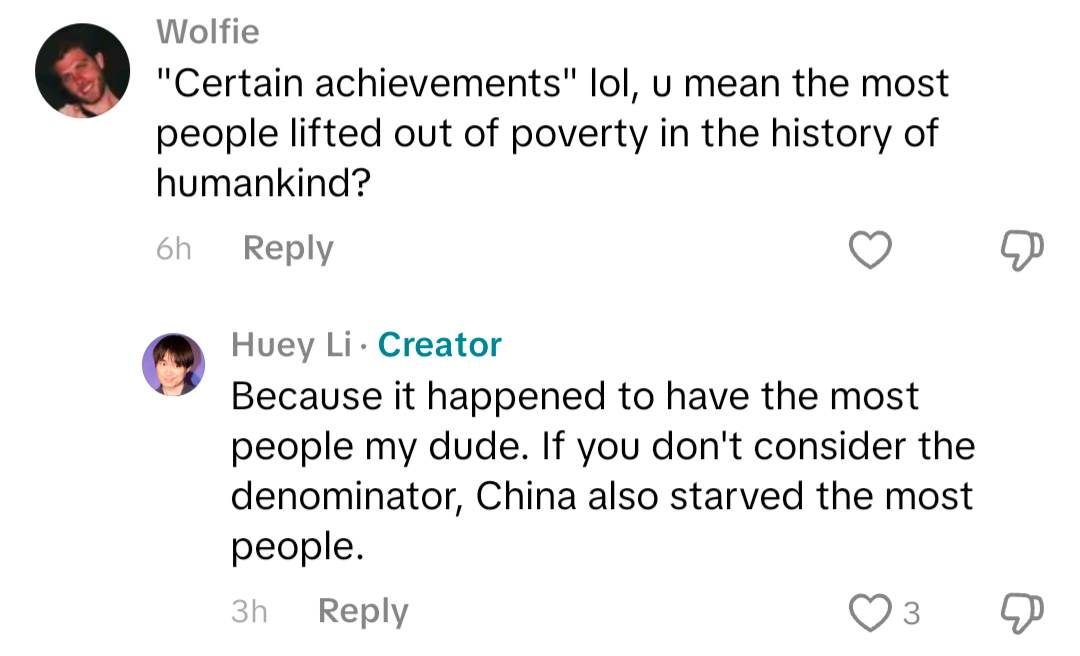Select Huey Li's reply text about denominator
The image size is (1080, 656).
tap(600, 447)
